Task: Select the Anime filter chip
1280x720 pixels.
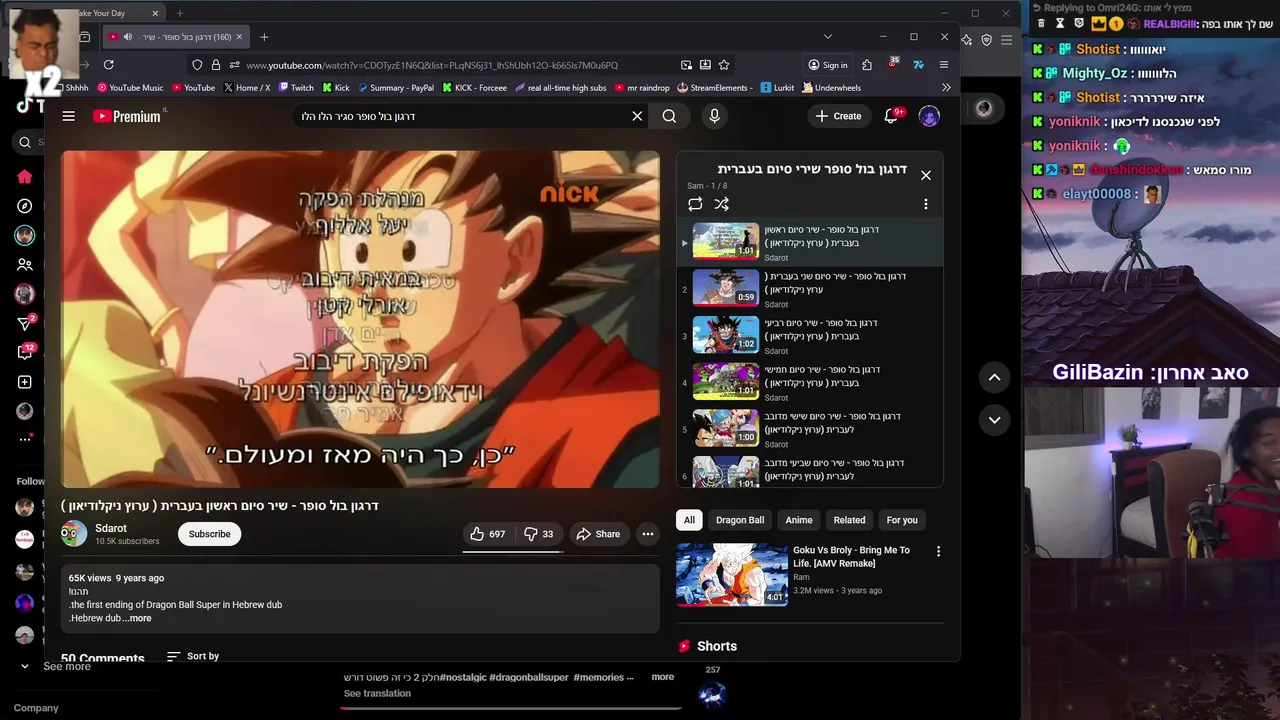Action: pos(799,520)
